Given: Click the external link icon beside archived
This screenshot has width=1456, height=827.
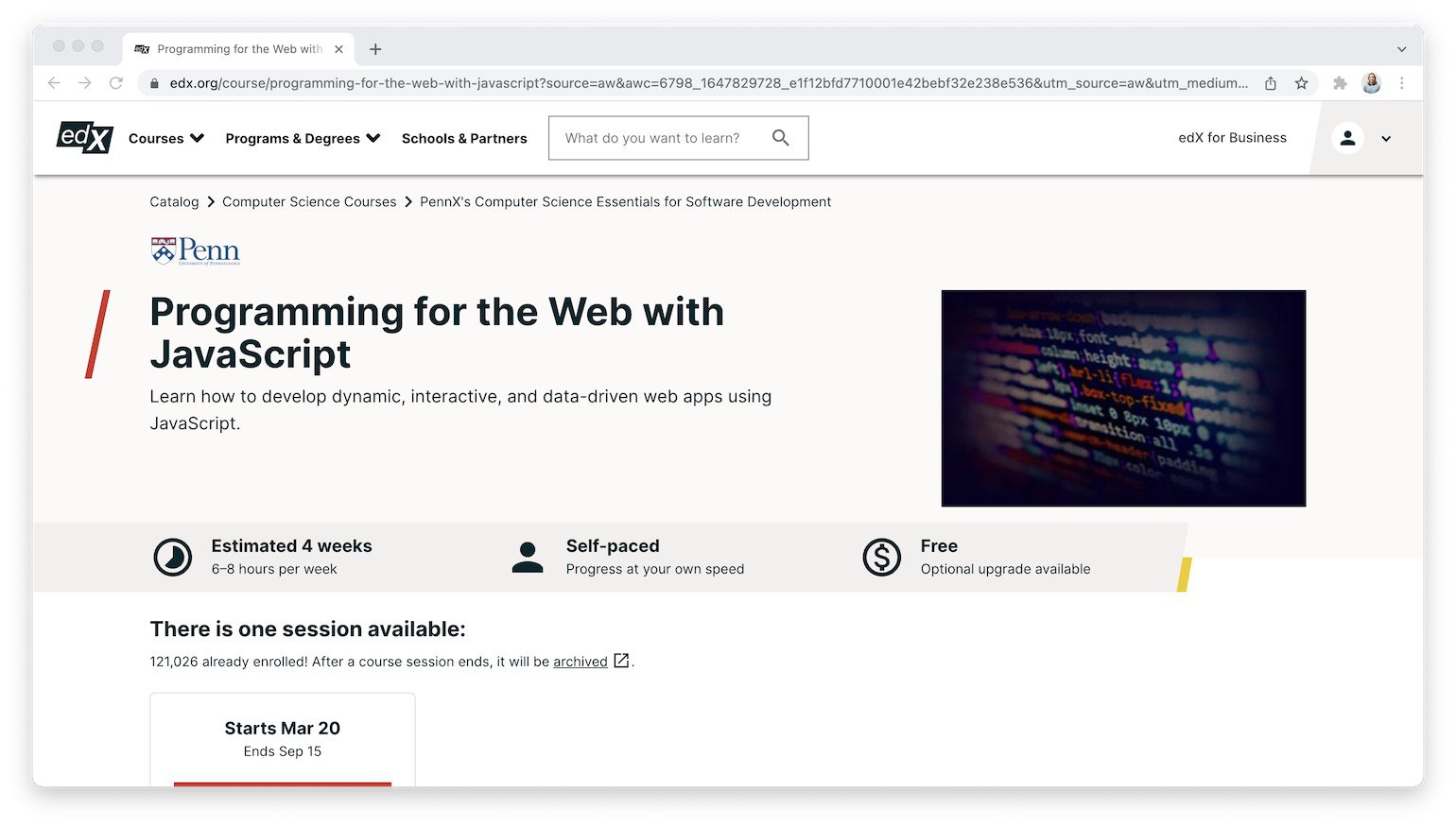Looking at the screenshot, I should [x=620, y=661].
